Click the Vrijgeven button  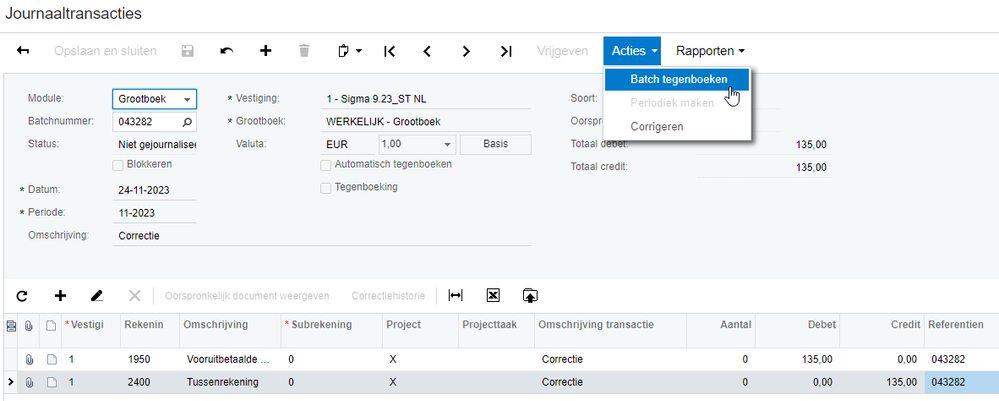(563, 51)
